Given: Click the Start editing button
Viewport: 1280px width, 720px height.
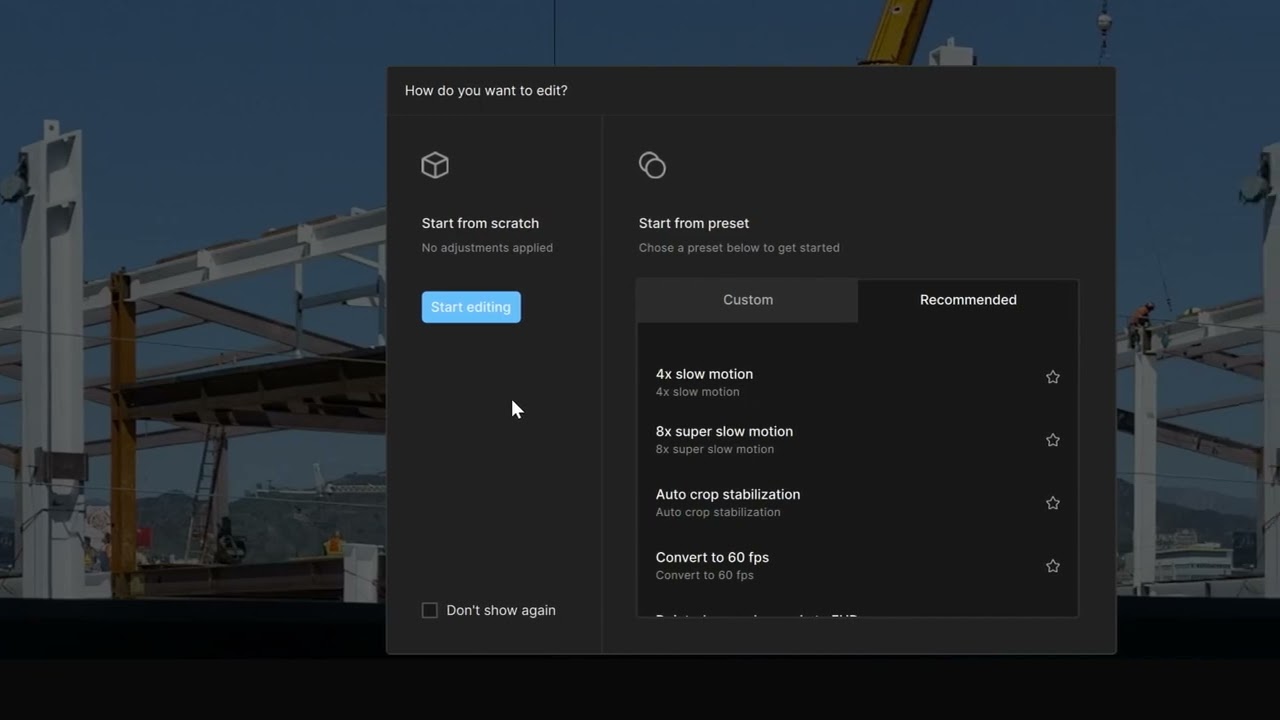Looking at the screenshot, I should click(471, 307).
